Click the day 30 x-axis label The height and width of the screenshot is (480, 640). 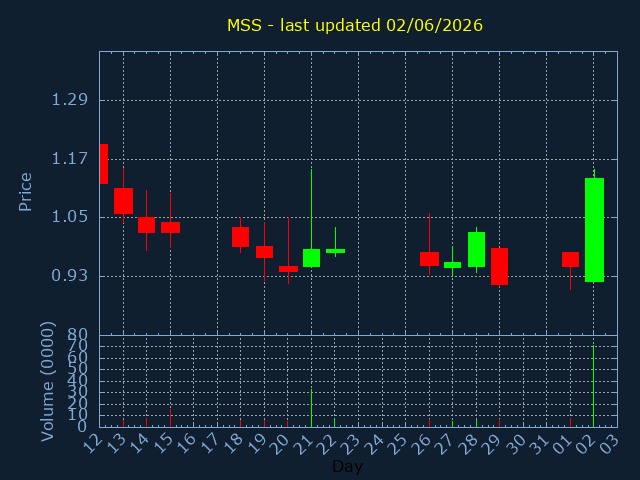(x=516, y=443)
